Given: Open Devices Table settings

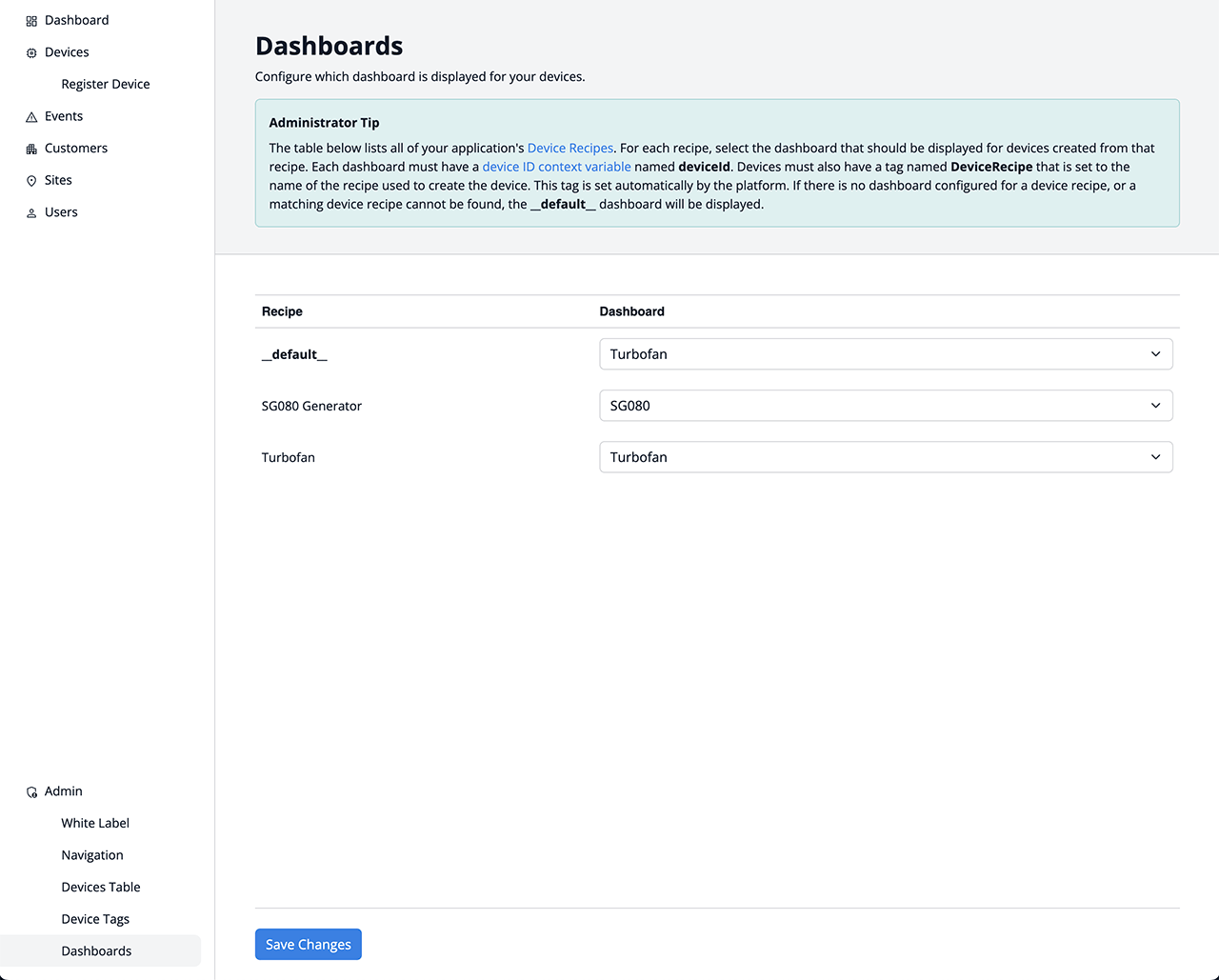Looking at the screenshot, I should tap(101, 887).
